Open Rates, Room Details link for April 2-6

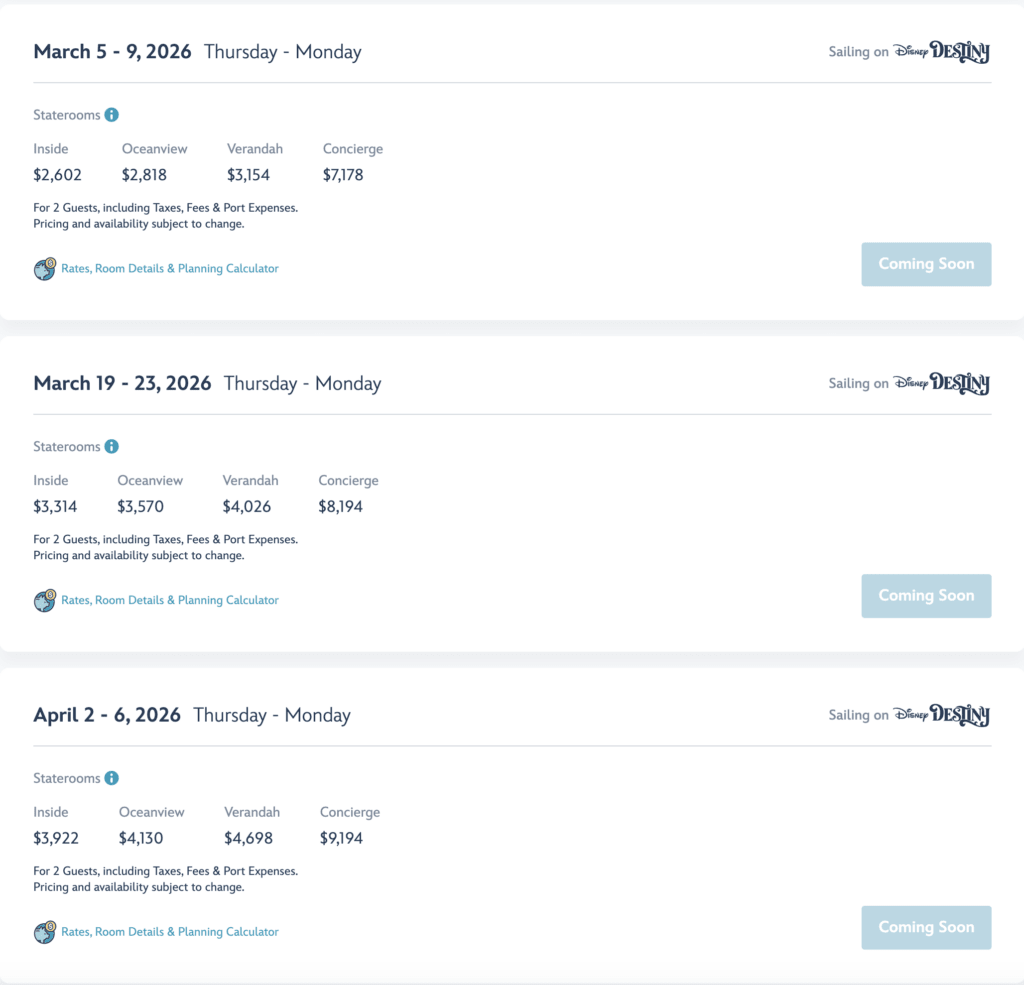(x=170, y=932)
